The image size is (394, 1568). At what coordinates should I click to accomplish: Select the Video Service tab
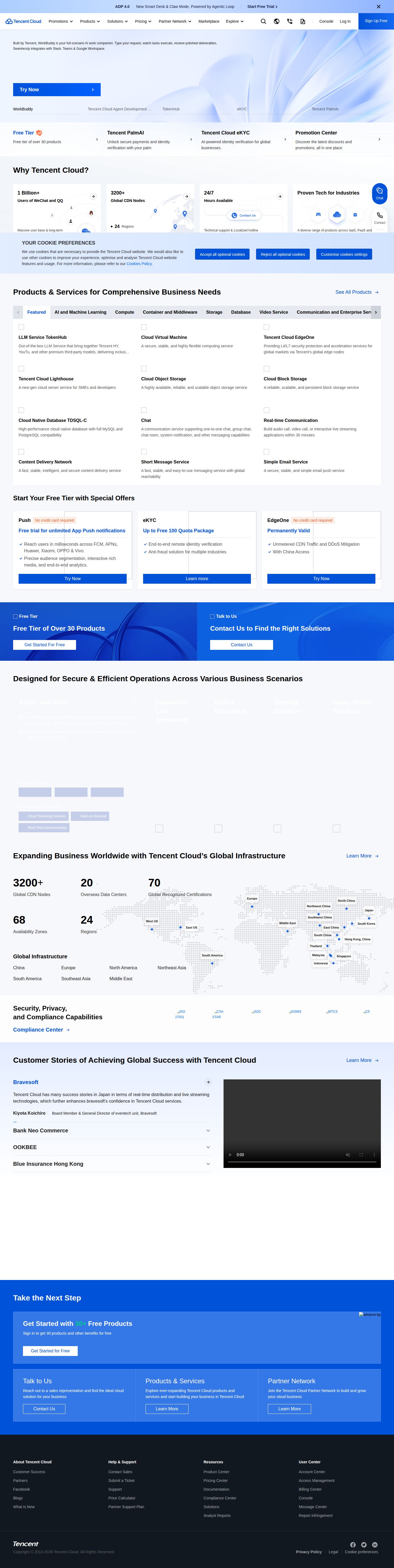point(274,312)
